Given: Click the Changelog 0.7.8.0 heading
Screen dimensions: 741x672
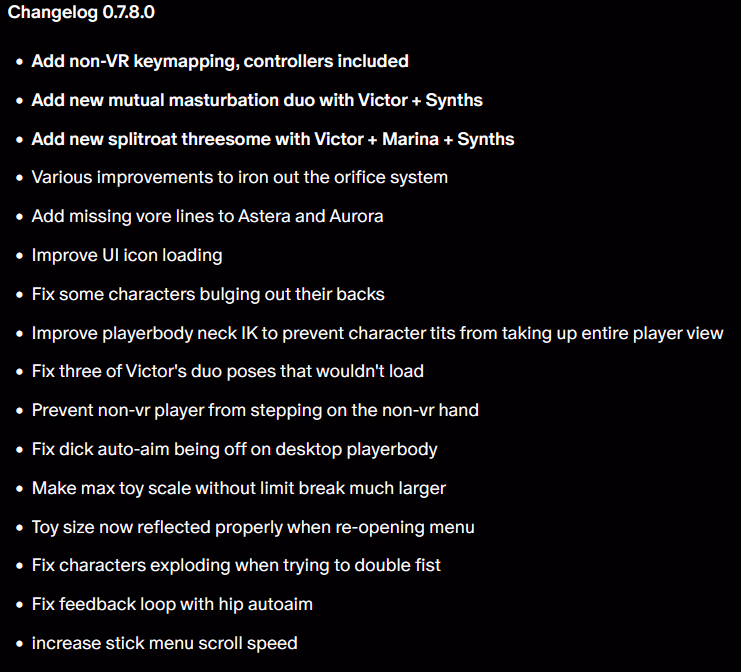Looking at the screenshot, I should coord(81,13).
